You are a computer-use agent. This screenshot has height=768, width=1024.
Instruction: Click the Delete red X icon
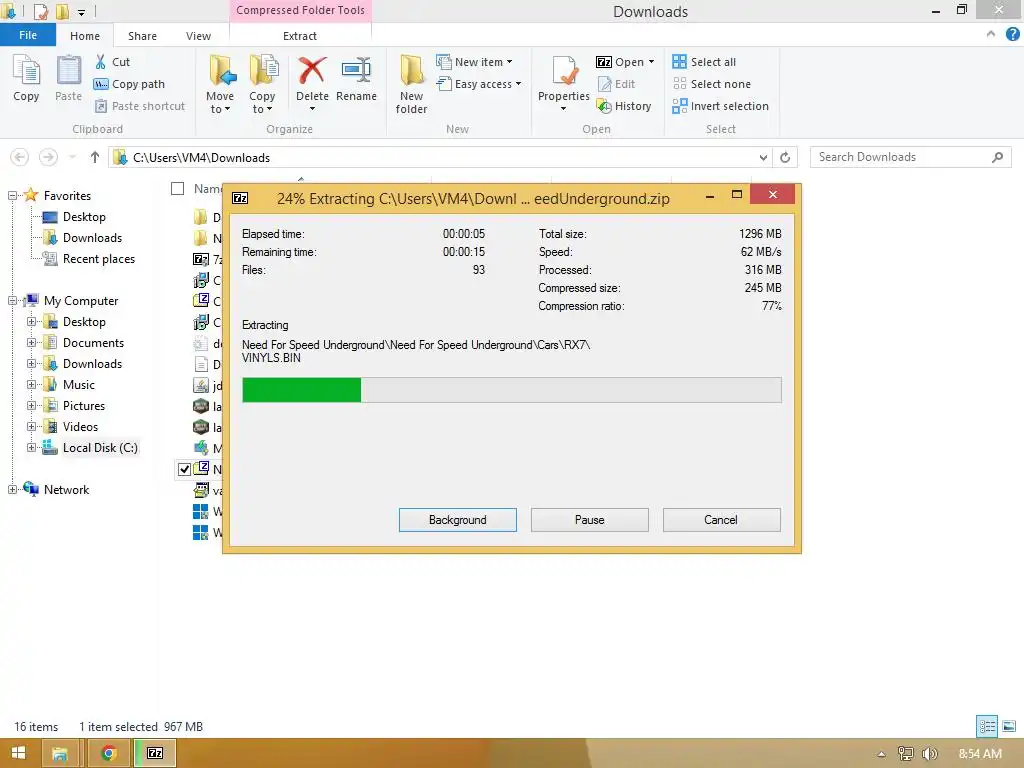pyautogui.click(x=312, y=71)
